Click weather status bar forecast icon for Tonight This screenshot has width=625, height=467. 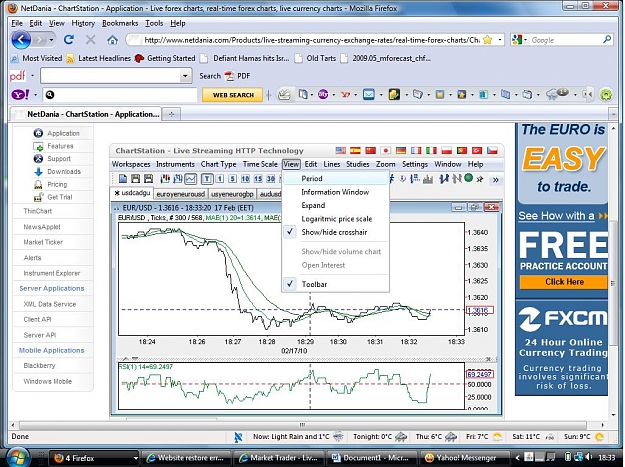401,437
